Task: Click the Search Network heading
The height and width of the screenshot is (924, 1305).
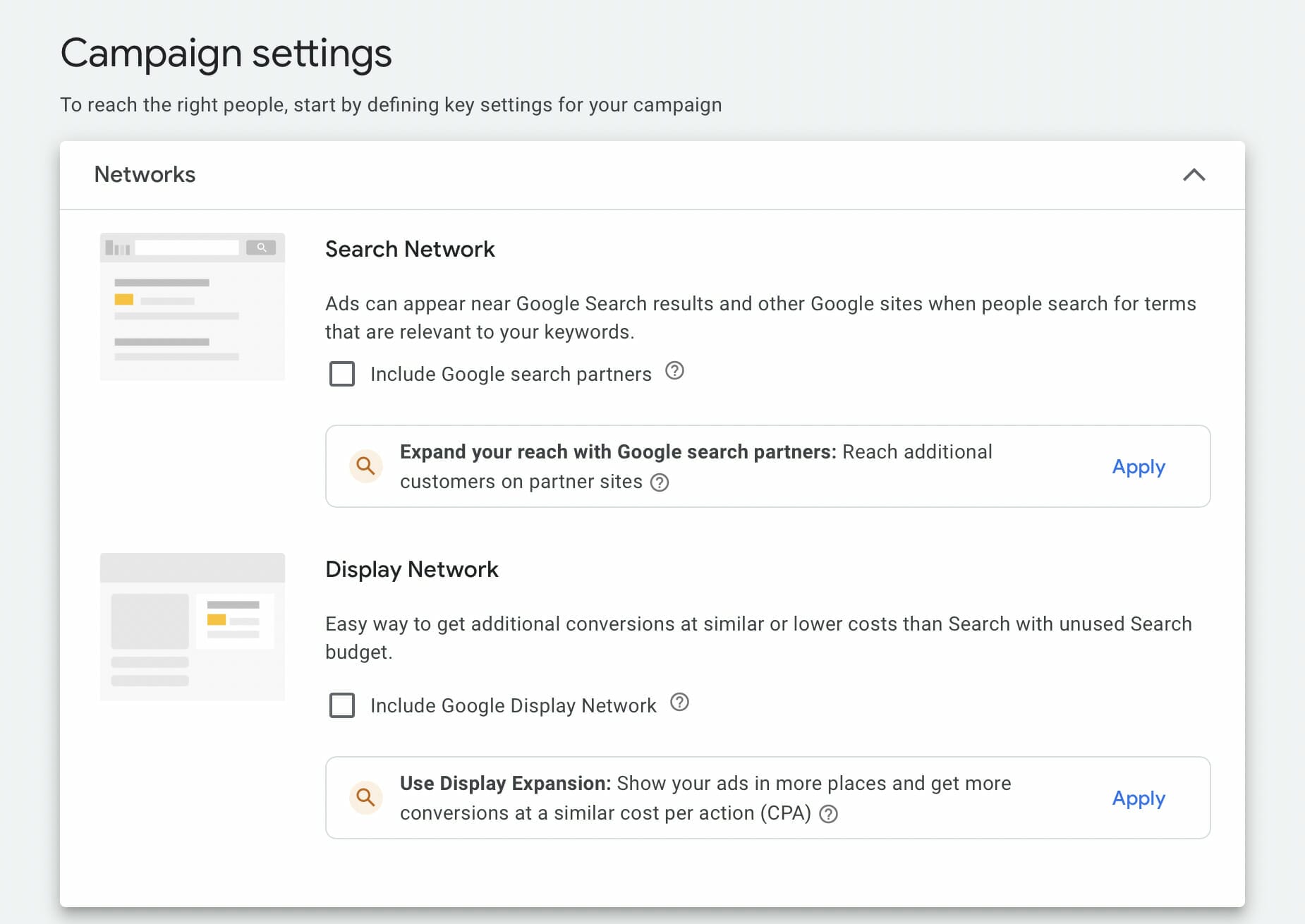Action: pyautogui.click(x=410, y=248)
